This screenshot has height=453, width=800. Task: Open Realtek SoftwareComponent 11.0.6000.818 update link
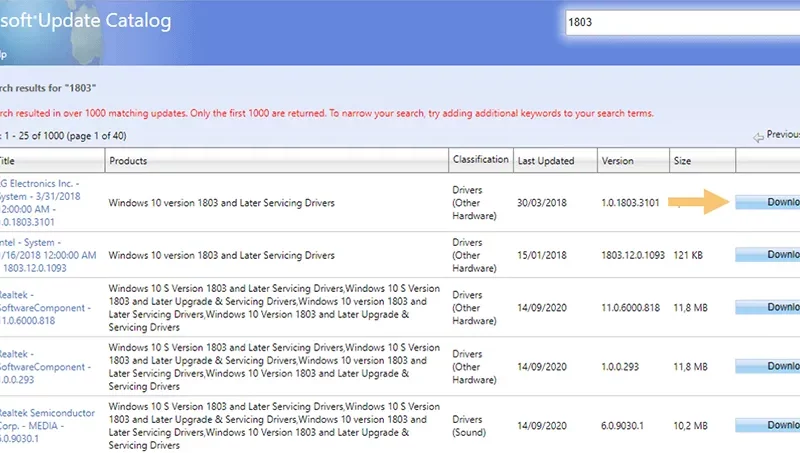[45, 308]
